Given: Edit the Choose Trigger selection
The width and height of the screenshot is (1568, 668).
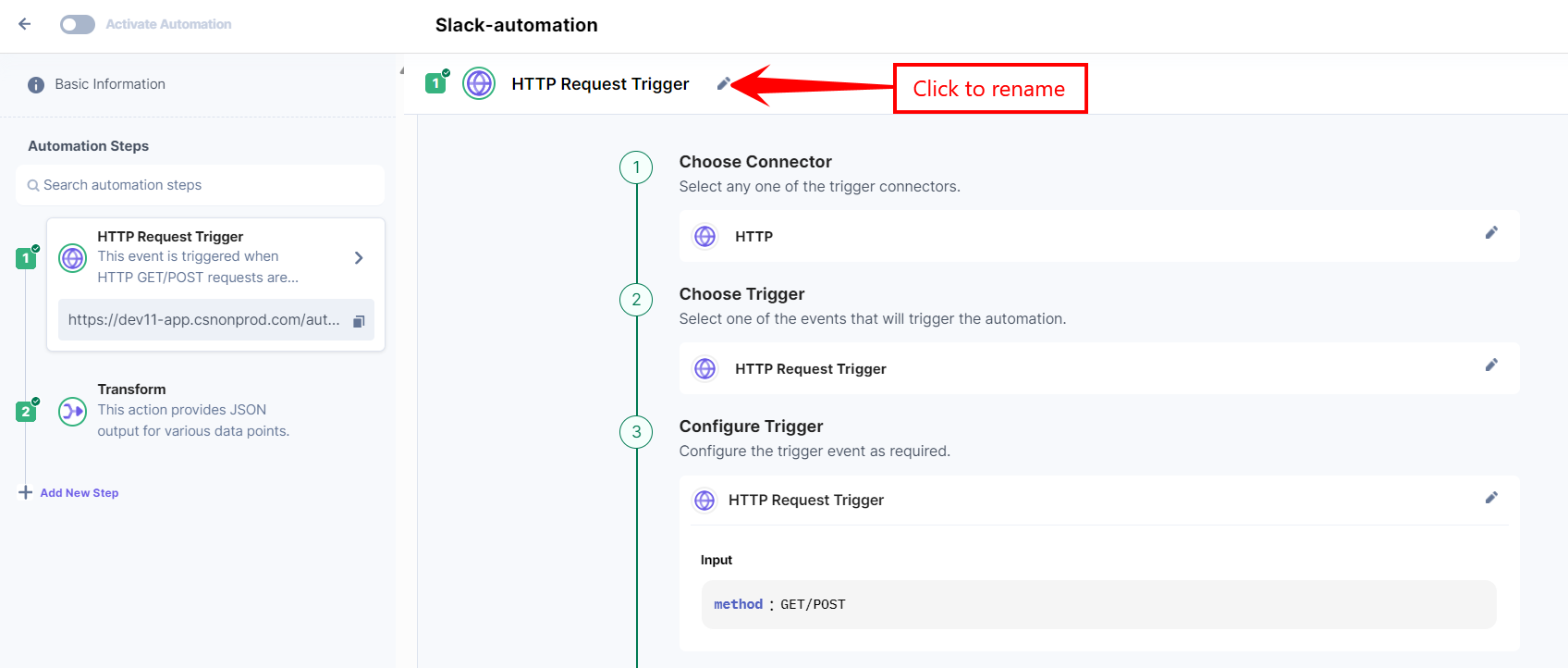Looking at the screenshot, I should 1491,365.
